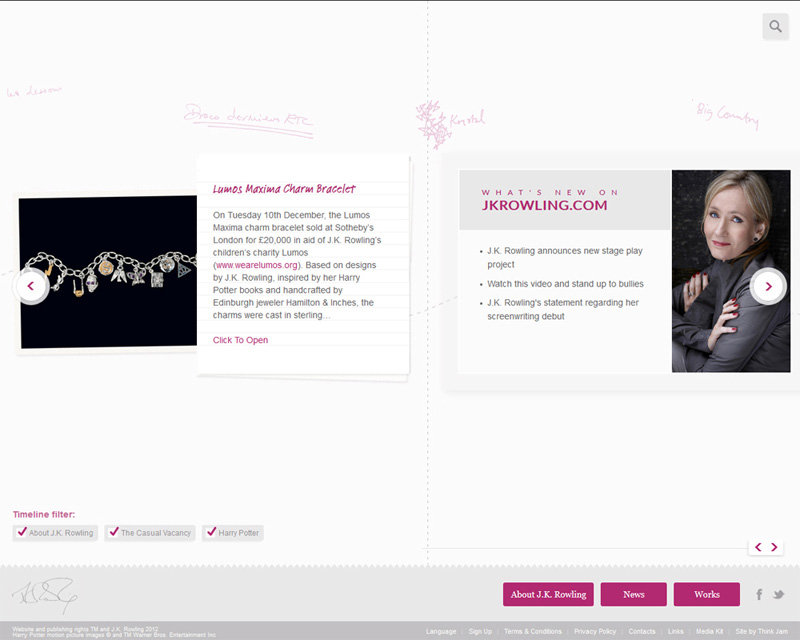The height and width of the screenshot is (640, 800).
Task: Click small right timeline arrow at bottom right
Action: tap(774, 547)
